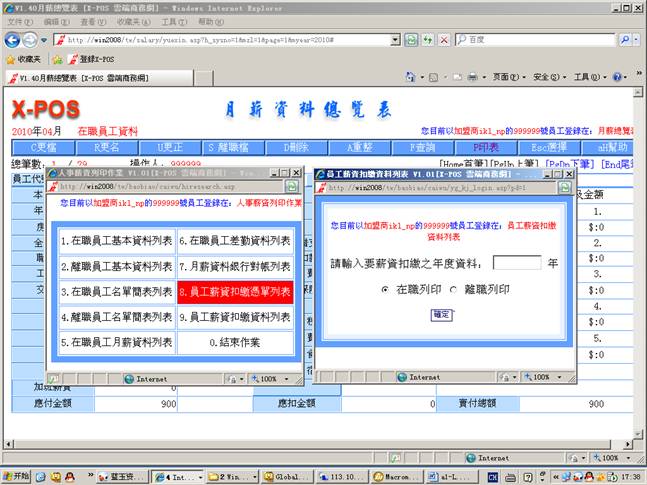Click the red highlighted 8.員工薪資扣繳憑單列表
Viewport: 647px width, 485px height.
click(x=235, y=293)
